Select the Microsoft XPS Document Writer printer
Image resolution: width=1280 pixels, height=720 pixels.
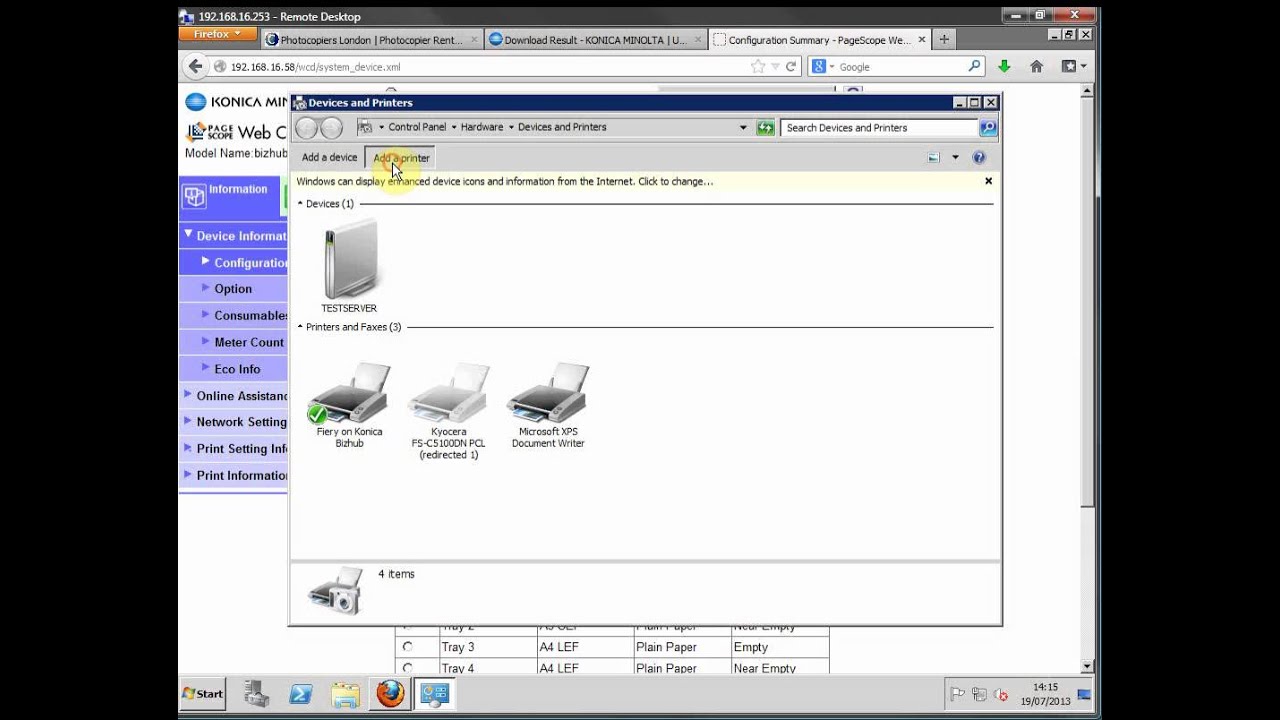click(x=548, y=406)
